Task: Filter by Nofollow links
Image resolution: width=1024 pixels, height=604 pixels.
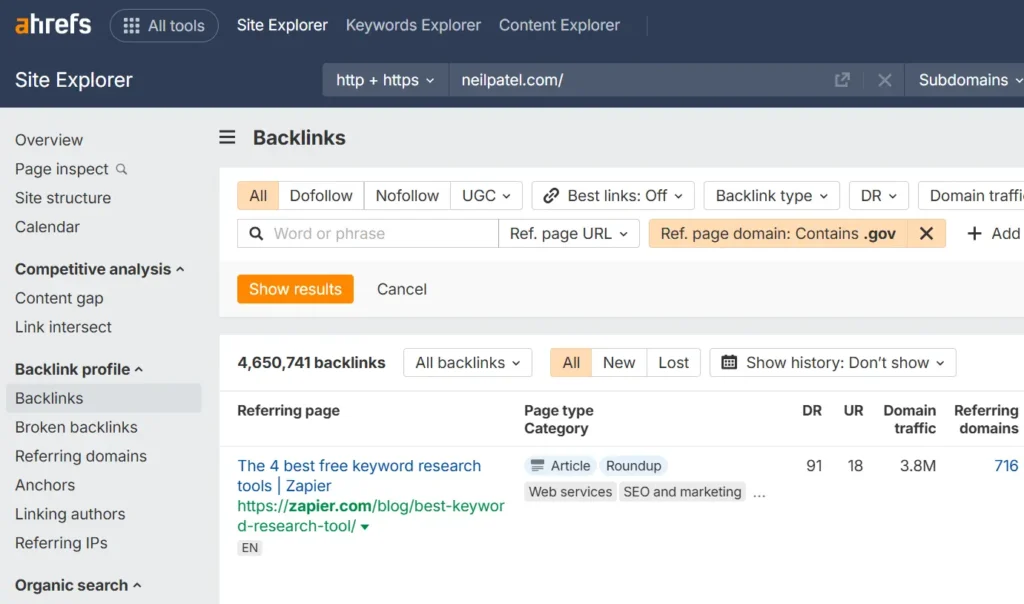Action: 408,196
